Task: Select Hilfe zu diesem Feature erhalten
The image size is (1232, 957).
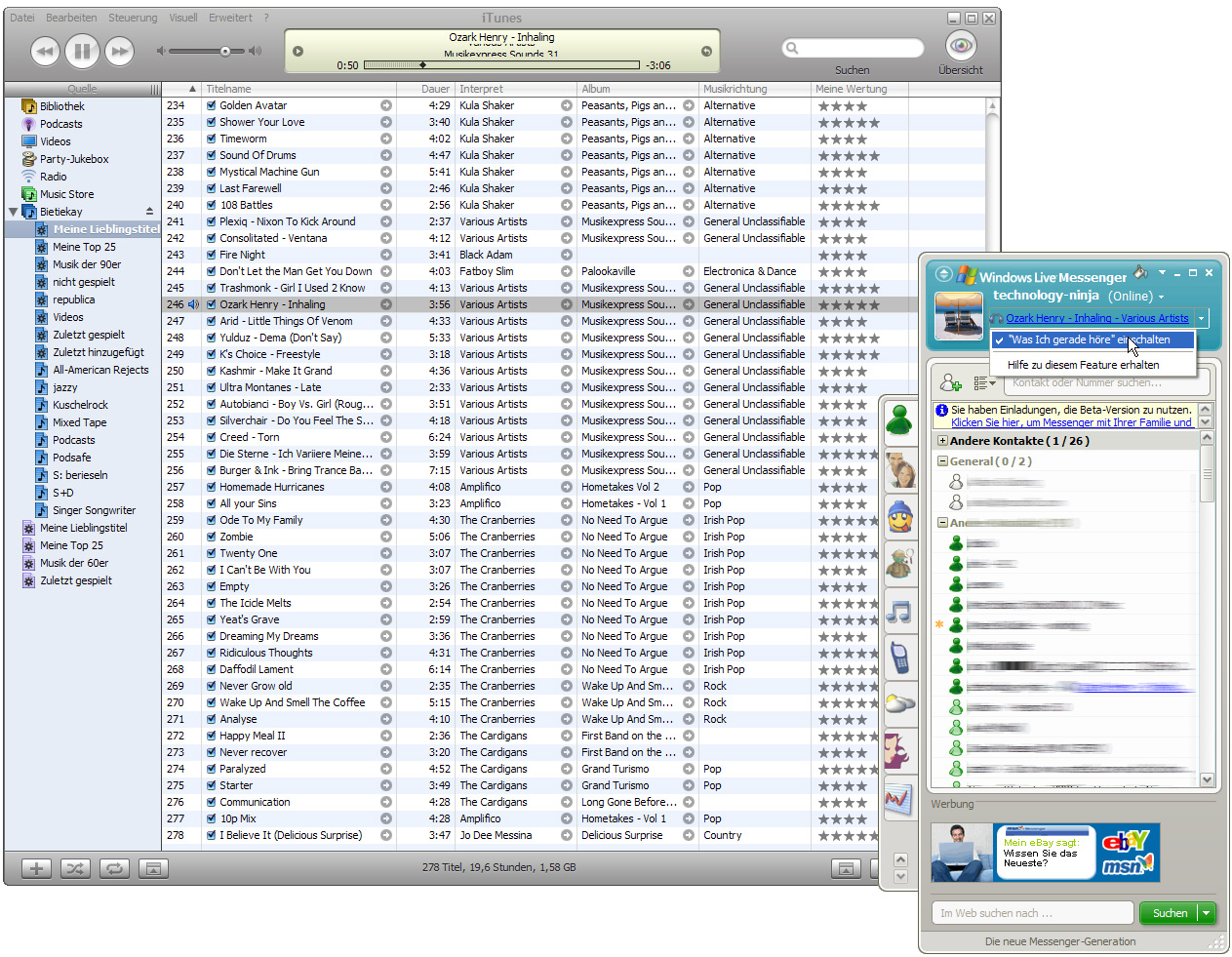Action: (1083, 365)
